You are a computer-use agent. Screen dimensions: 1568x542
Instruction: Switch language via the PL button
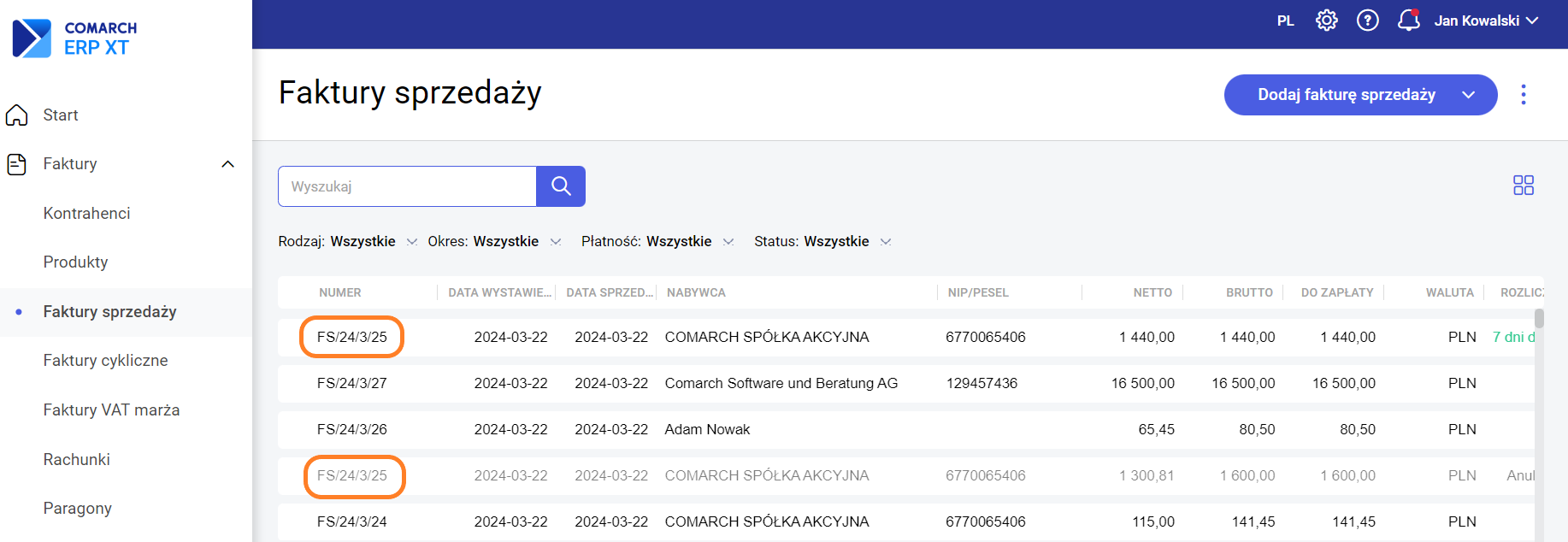coord(1285,21)
